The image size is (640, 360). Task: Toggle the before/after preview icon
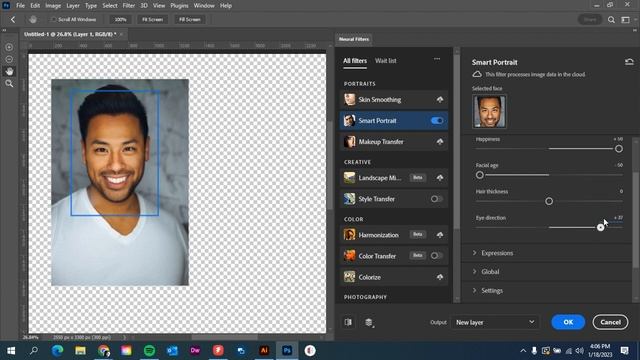[348, 322]
